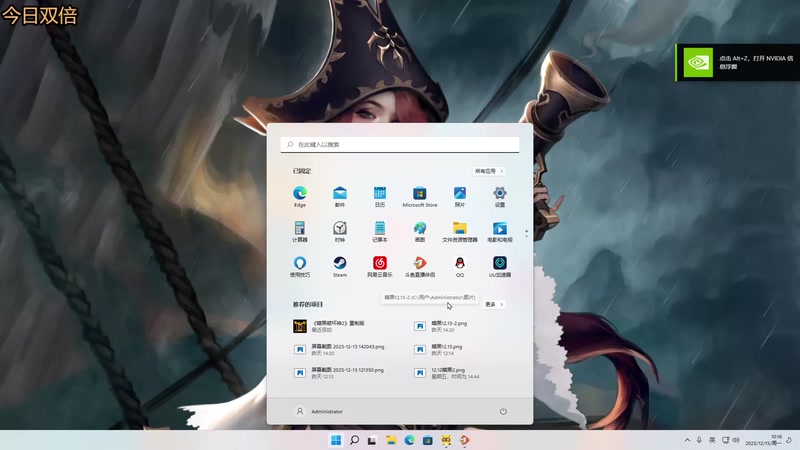
Task: Open the 照片 Photos app
Action: (460, 196)
